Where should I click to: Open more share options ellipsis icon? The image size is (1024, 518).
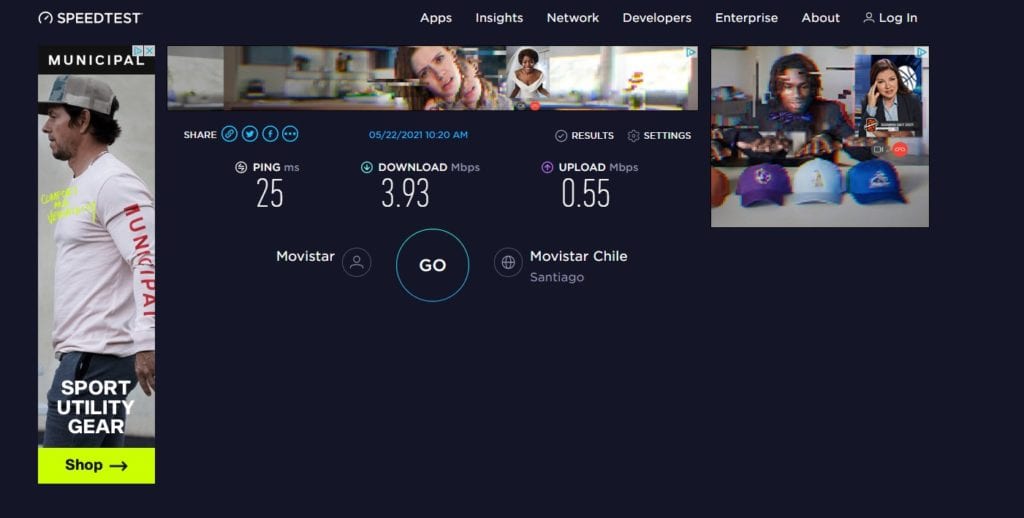290,134
